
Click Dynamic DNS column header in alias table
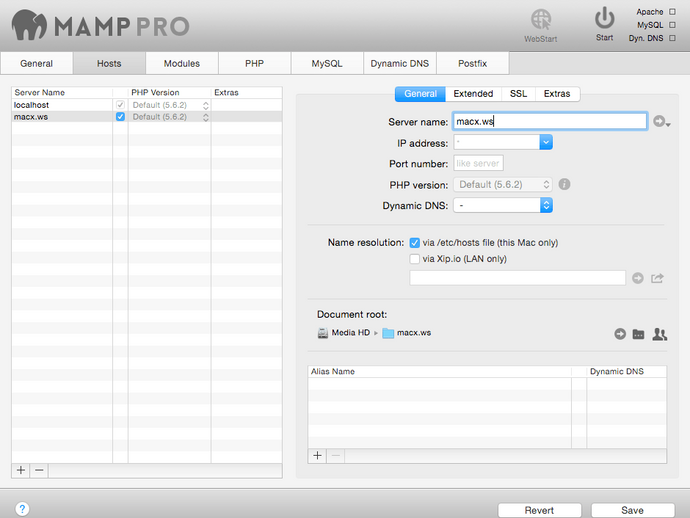pos(627,371)
